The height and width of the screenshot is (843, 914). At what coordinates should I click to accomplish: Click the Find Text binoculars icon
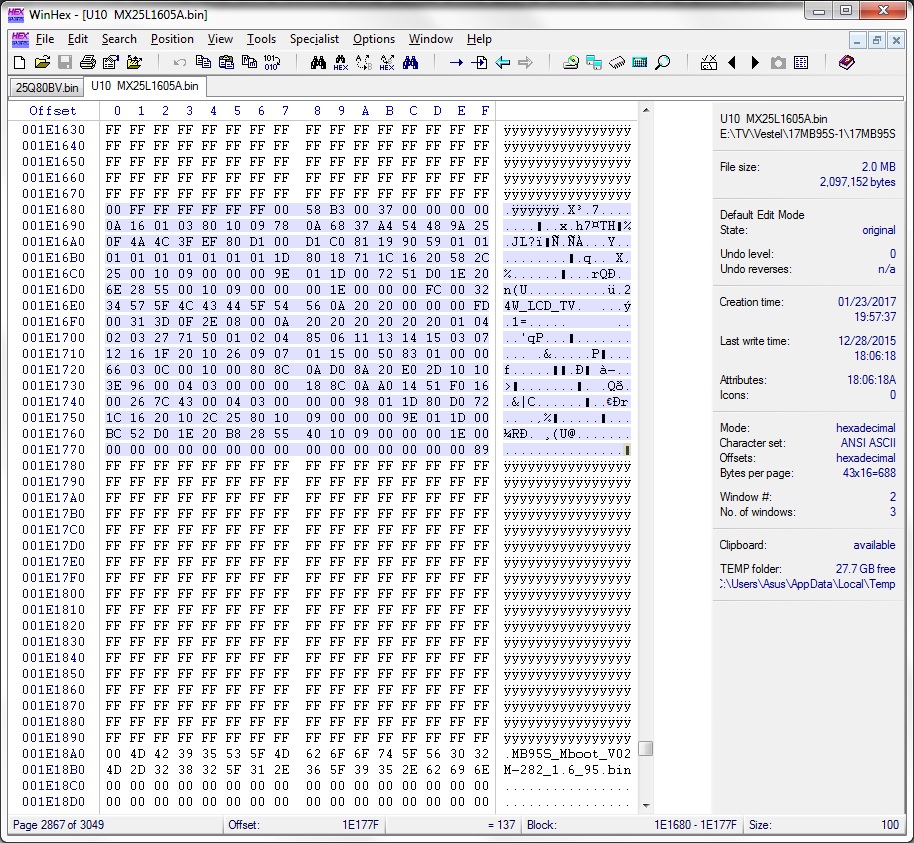pyautogui.click(x=319, y=62)
